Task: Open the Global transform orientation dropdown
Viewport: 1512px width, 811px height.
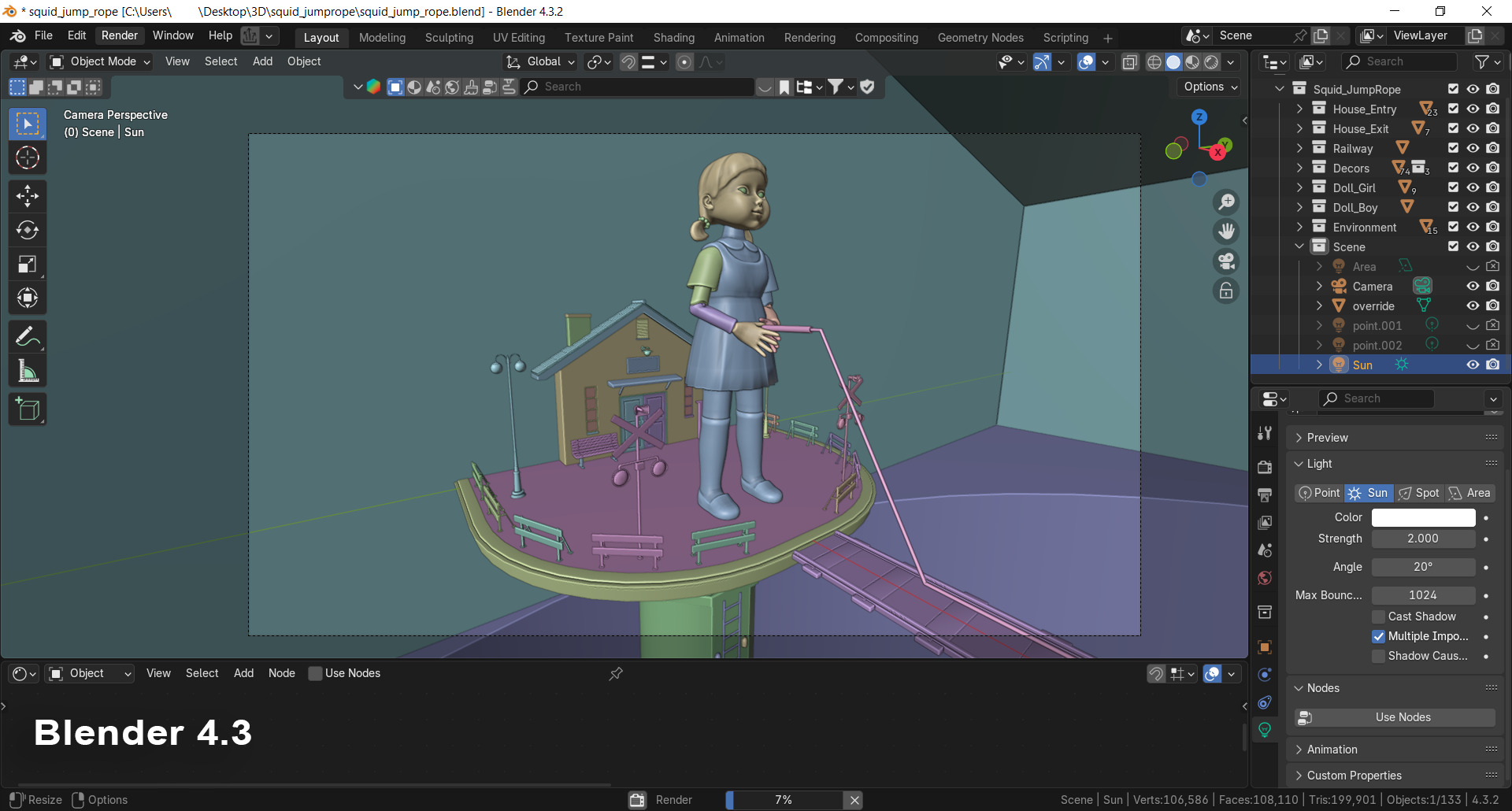Action: click(x=540, y=62)
